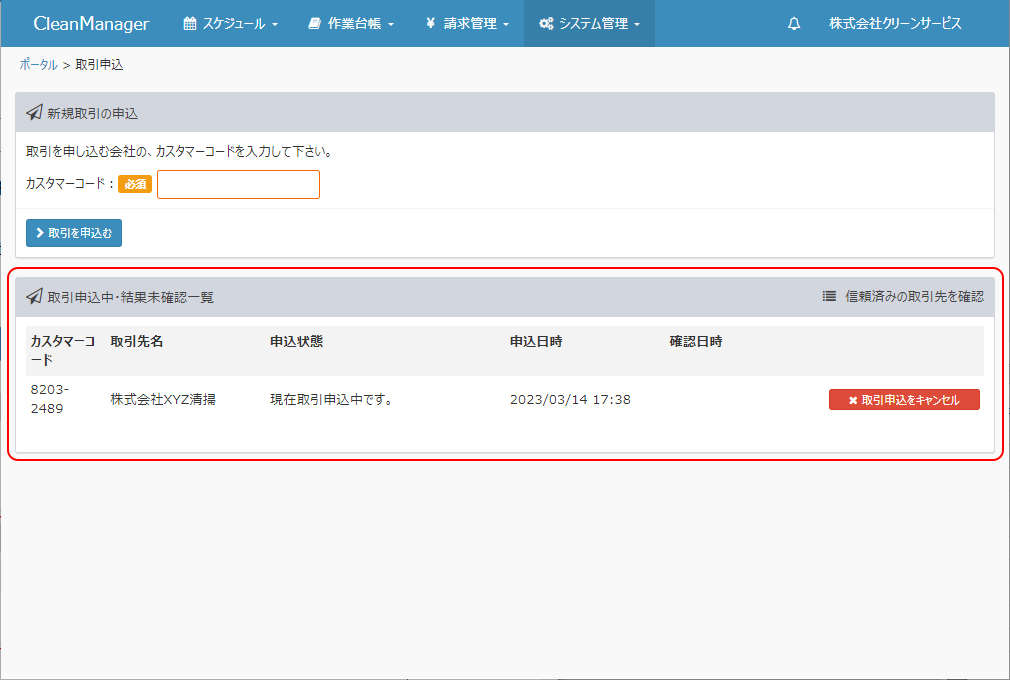Click the list icon beside 信頼済みの取引先を確認
Viewport: 1010px width, 680px height.
click(829, 297)
